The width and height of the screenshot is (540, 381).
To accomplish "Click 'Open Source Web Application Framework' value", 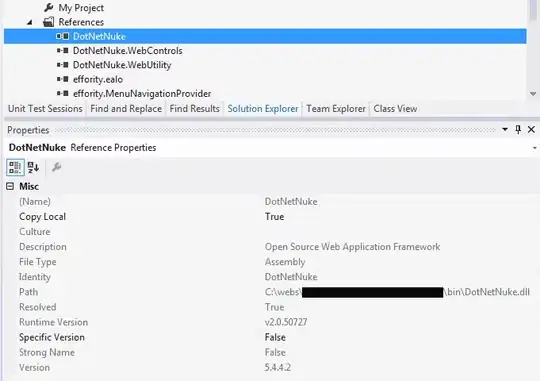I will click(352, 247).
